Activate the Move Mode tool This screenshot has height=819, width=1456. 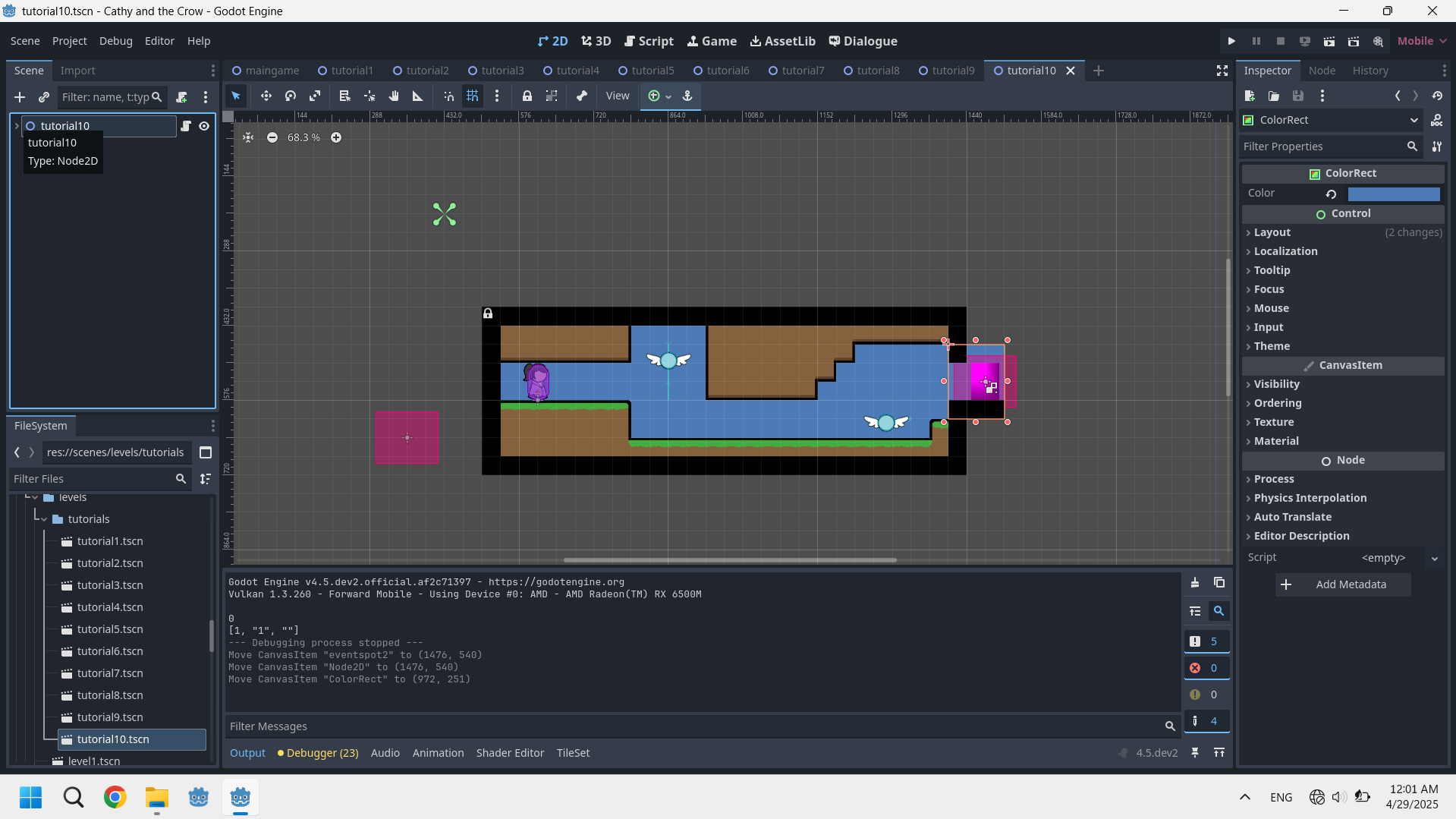(266, 96)
